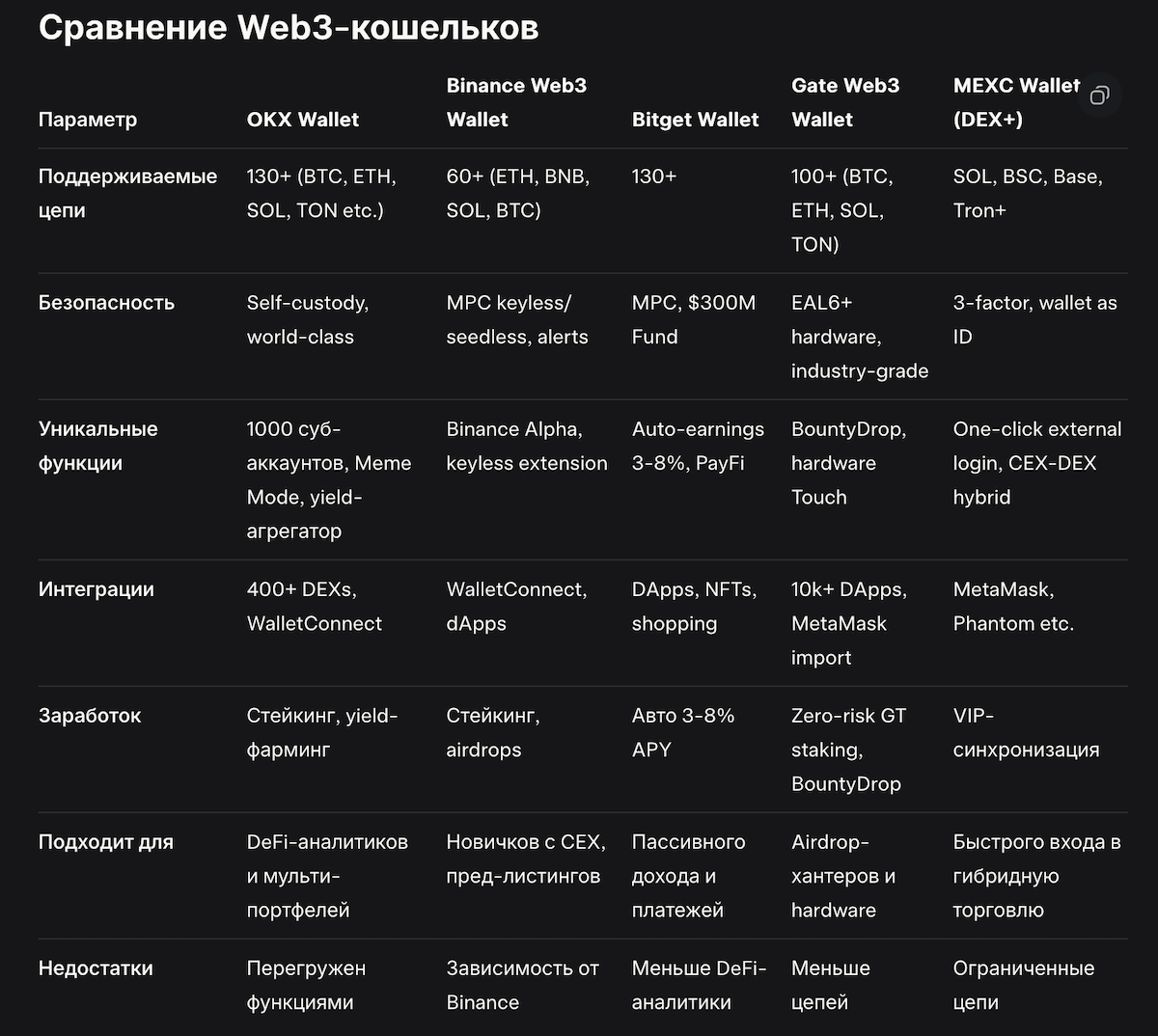Select the 'MEXC Wallet (DEX+)' column header
This screenshot has height=1036, width=1158.
pyautogui.click(x=1016, y=102)
